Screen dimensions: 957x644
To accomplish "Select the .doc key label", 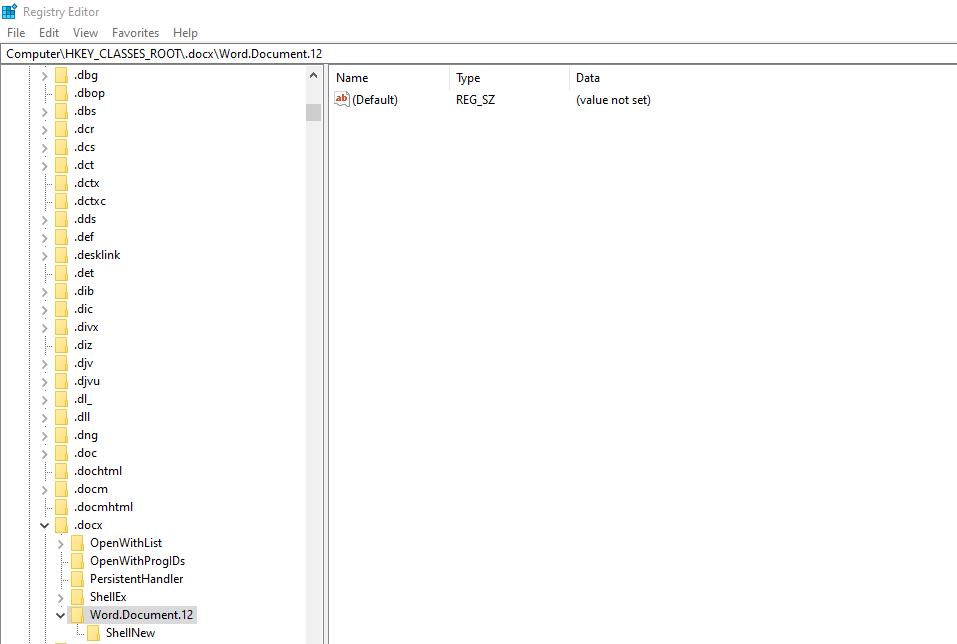I will tap(85, 453).
